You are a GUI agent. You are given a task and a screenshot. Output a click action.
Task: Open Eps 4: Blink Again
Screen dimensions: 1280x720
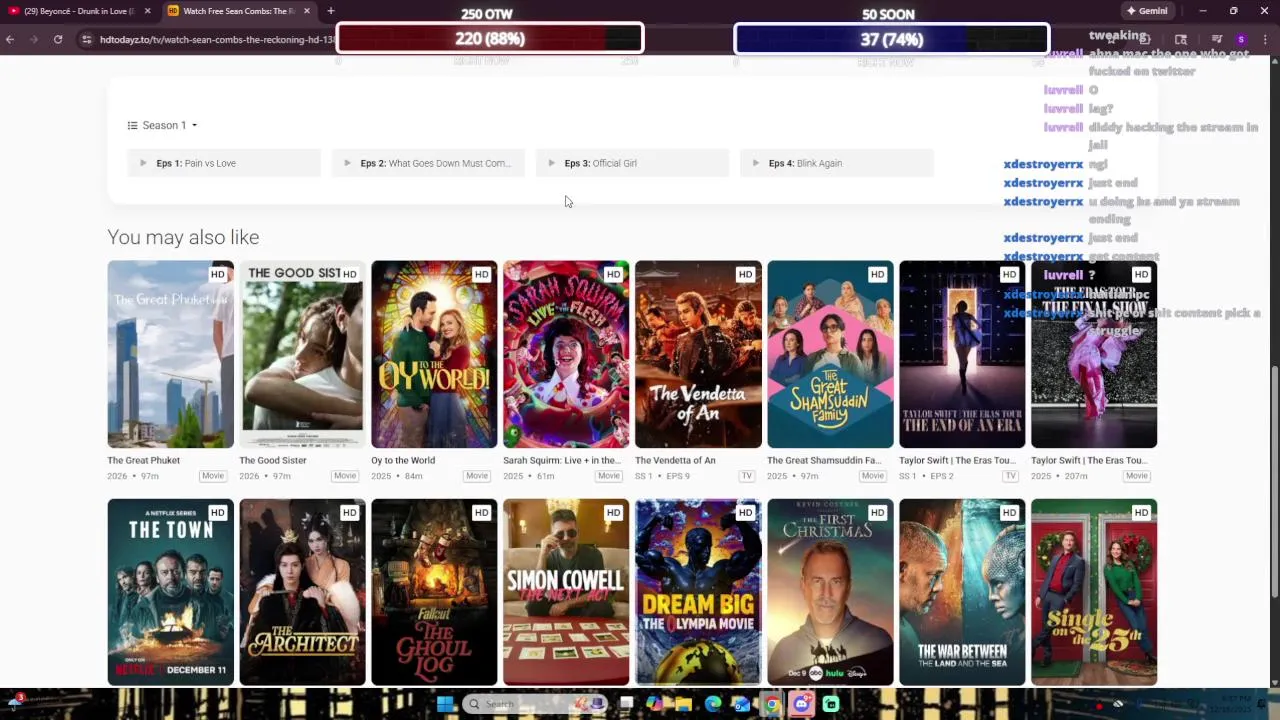point(836,163)
